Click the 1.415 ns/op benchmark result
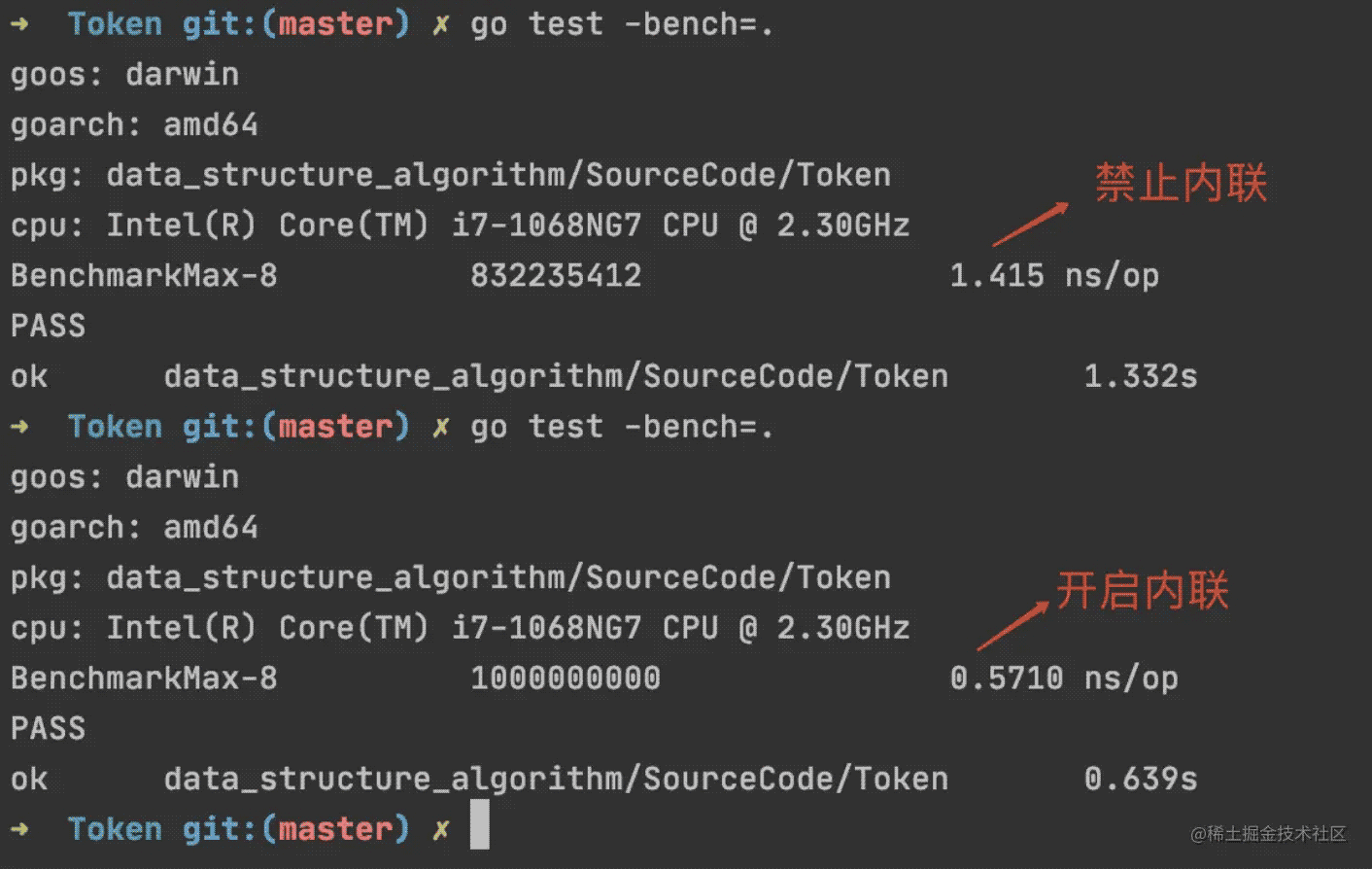 (1053, 276)
